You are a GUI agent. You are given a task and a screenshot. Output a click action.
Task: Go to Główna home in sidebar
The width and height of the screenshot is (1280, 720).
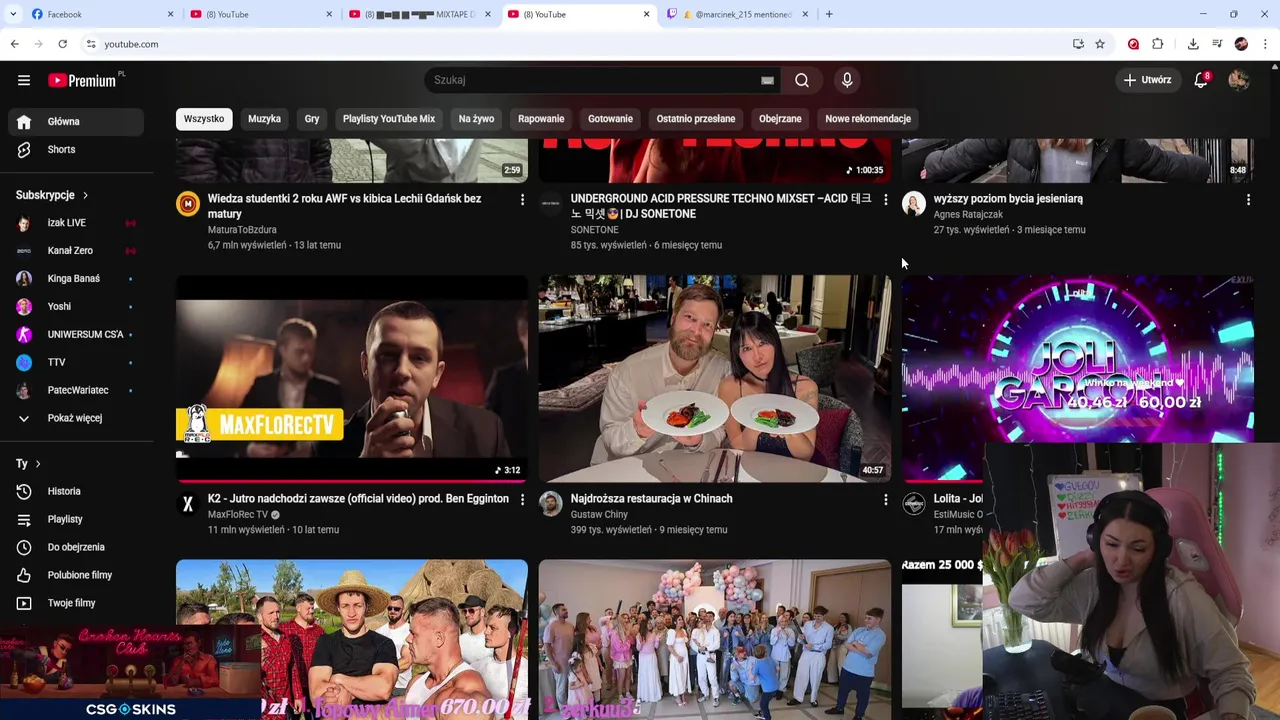pyautogui.click(x=76, y=121)
